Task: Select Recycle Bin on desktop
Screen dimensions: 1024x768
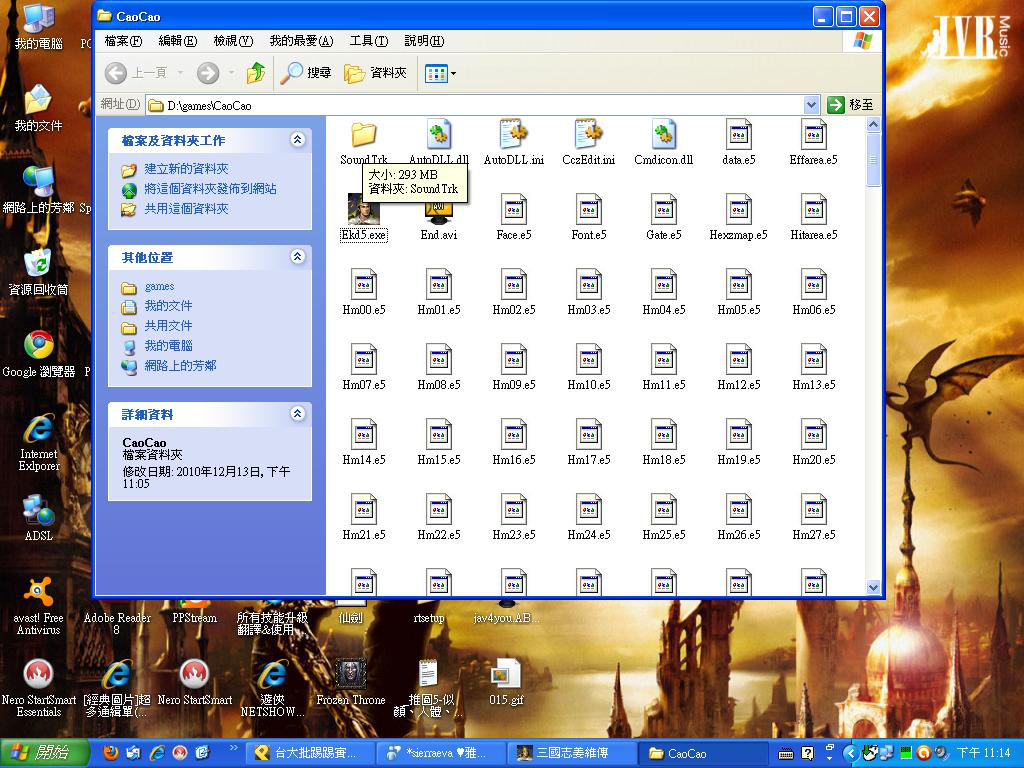Action: 38,264
